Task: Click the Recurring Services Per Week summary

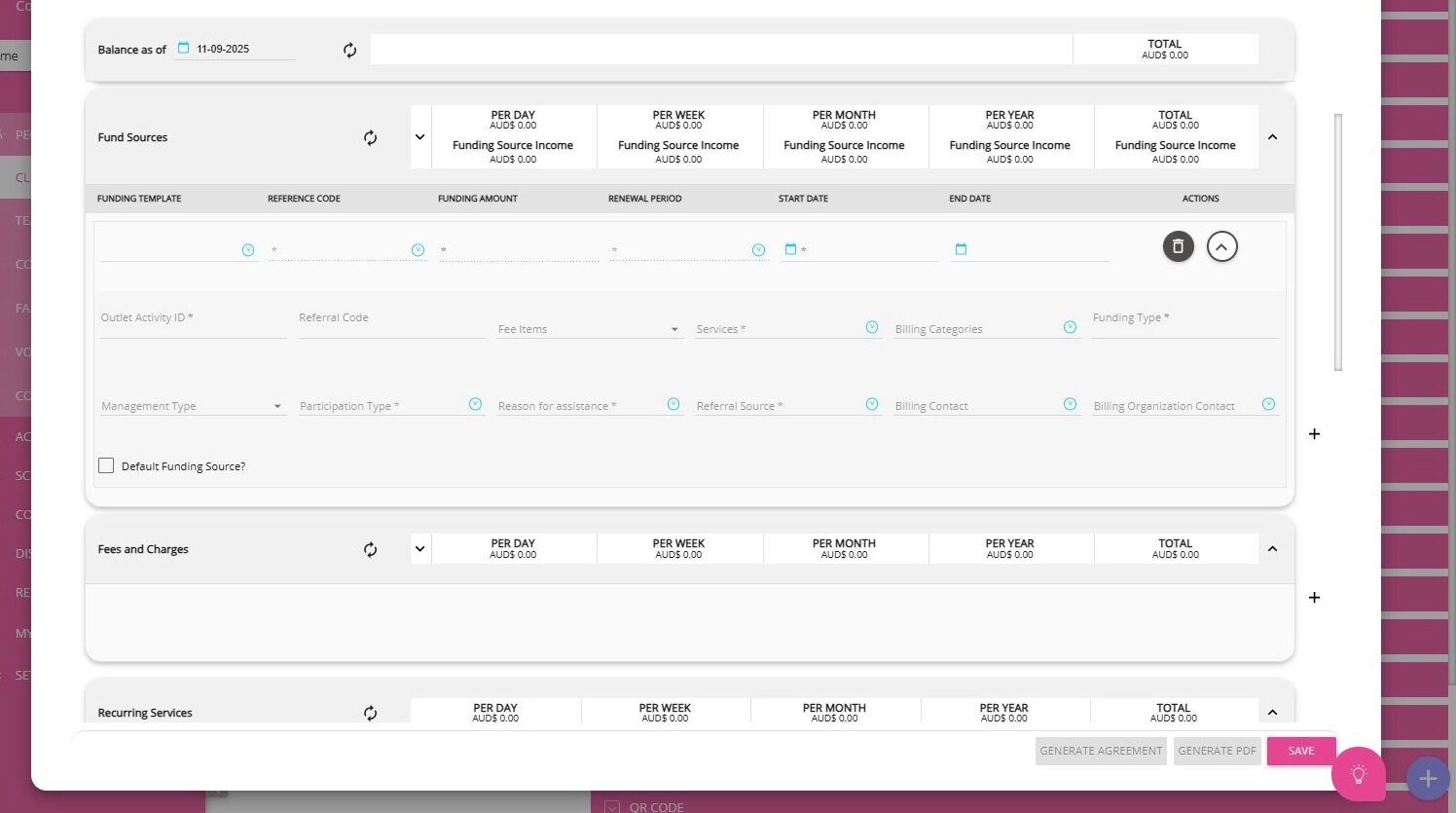Action: [665, 713]
